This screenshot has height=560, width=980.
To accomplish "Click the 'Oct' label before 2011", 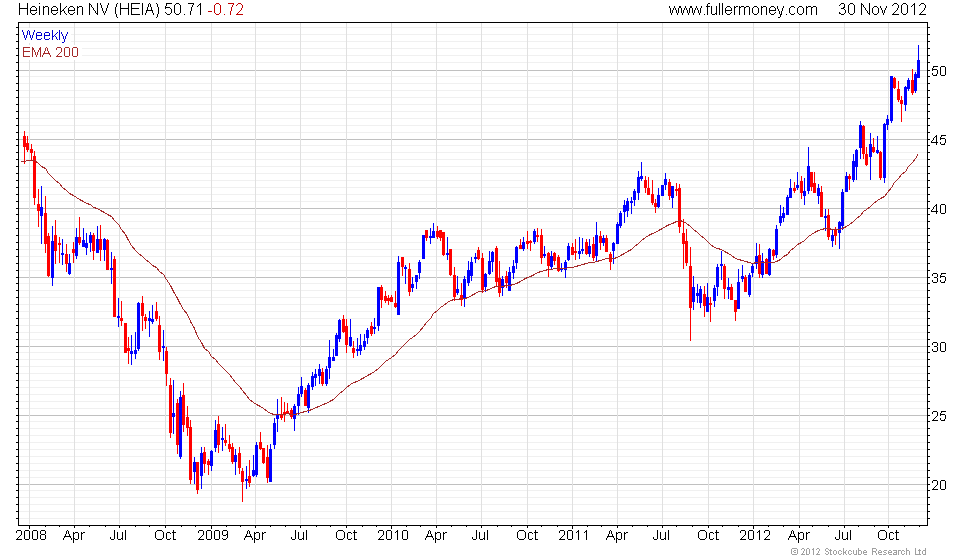I will [x=527, y=536].
